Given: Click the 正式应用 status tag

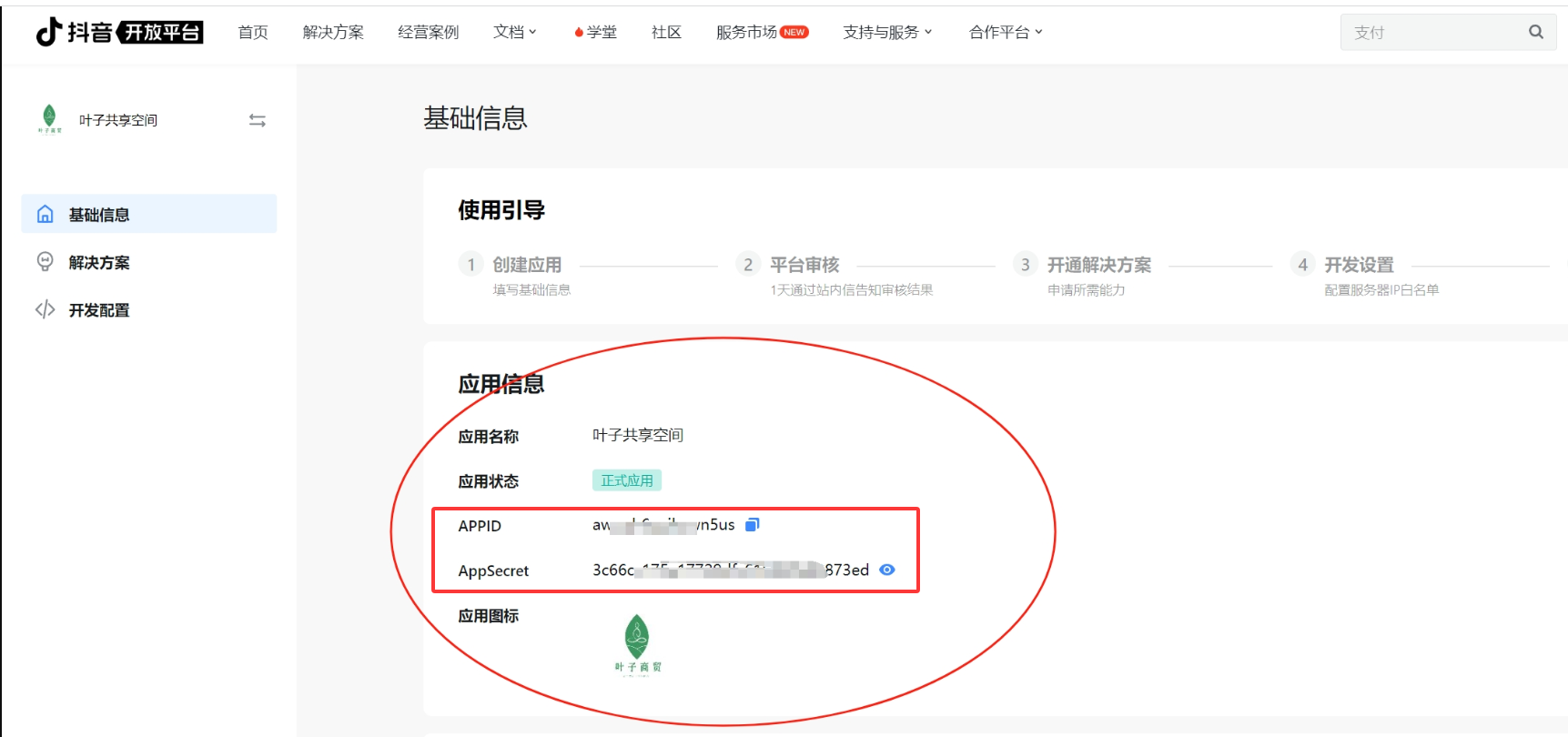Looking at the screenshot, I should (x=627, y=480).
